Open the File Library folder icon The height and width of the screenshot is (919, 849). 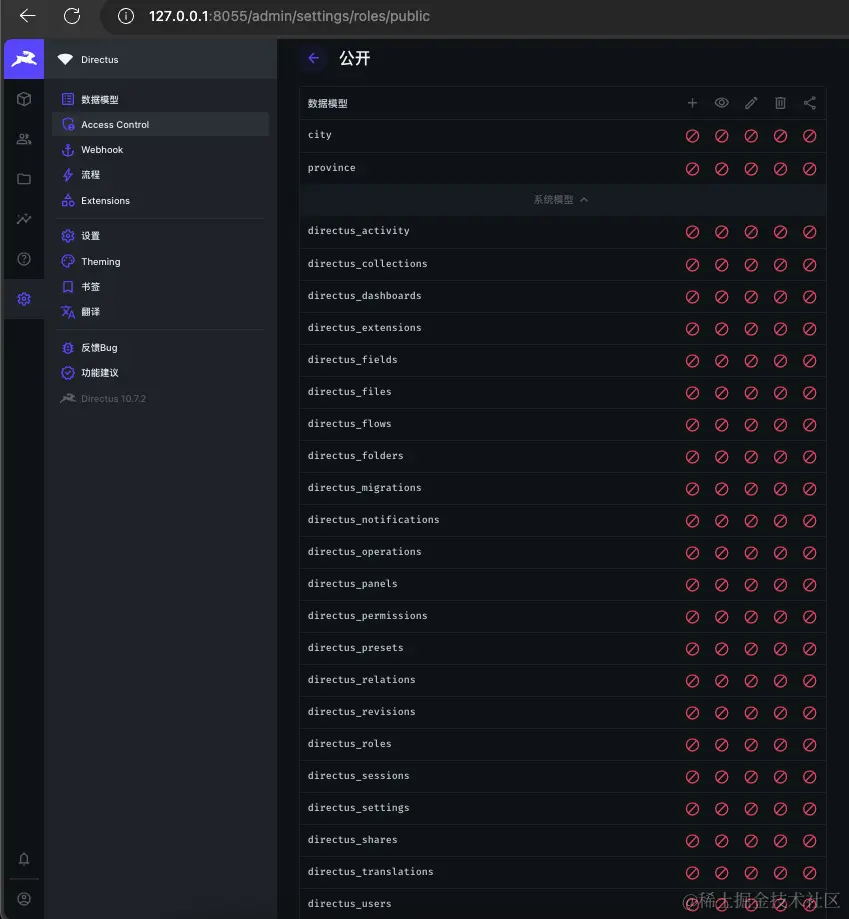pyautogui.click(x=24, y=179)
